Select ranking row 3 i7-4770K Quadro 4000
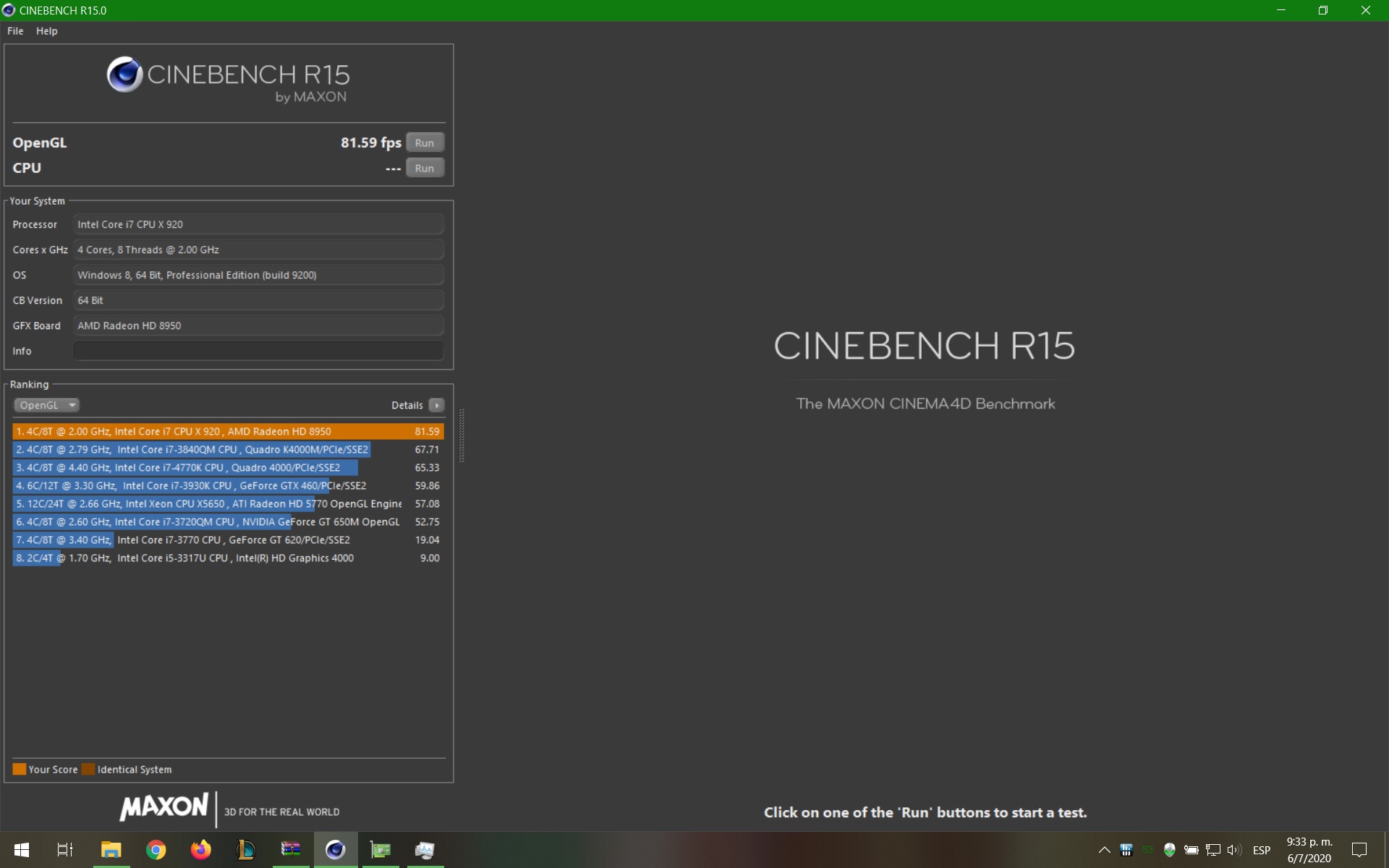 [228, 467]
